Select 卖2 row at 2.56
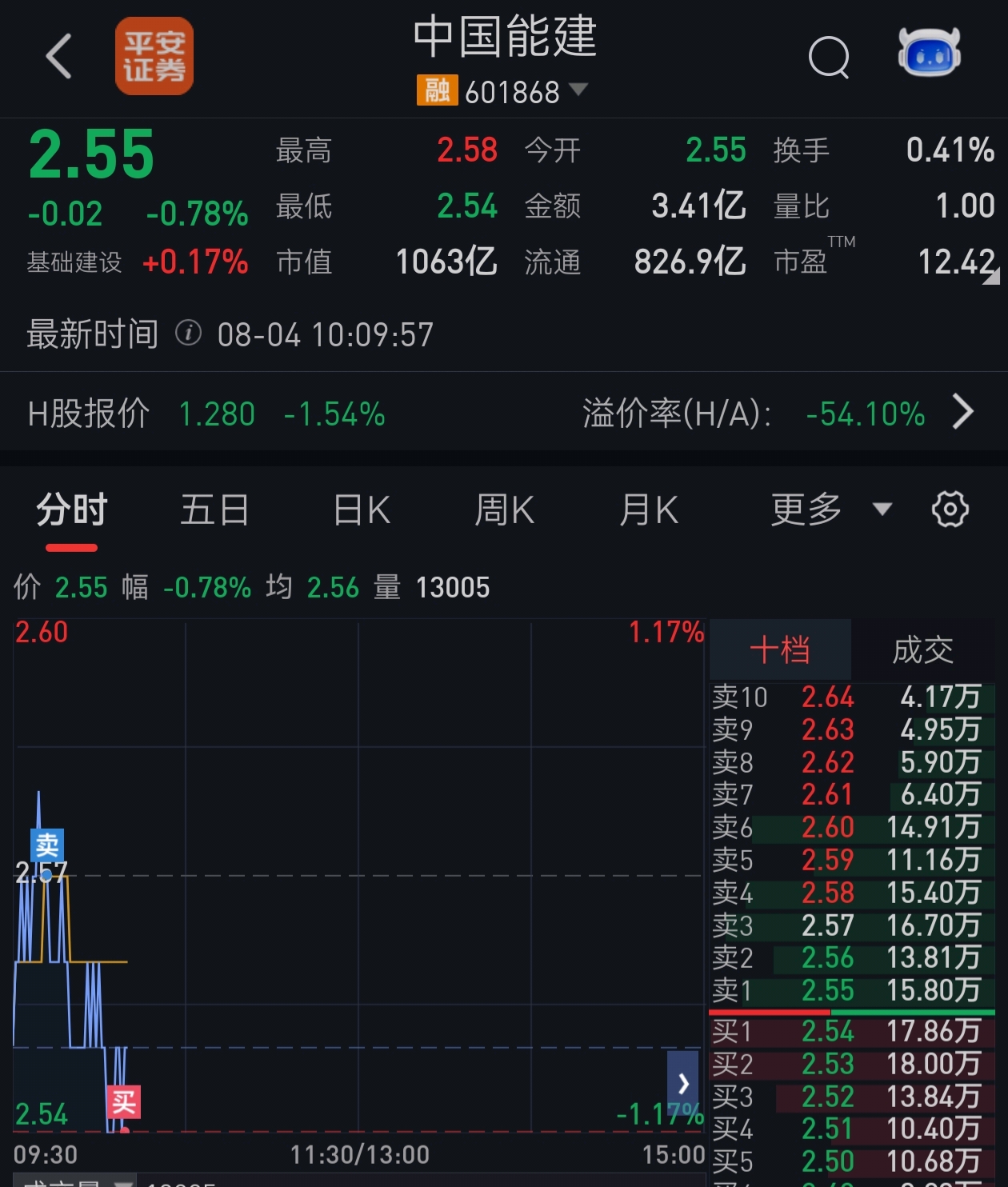This screenshot has height=1187, width=1008. (x=852, y=957)
